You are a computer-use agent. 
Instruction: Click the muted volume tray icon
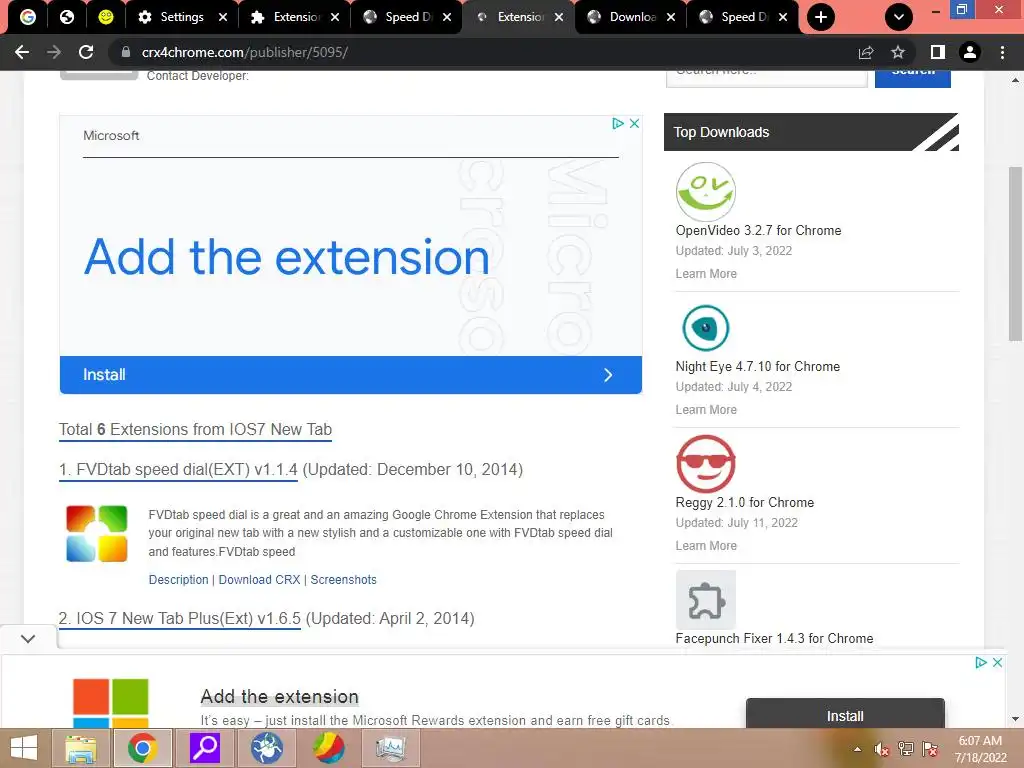pyautogui.click(x=882, y=749)
